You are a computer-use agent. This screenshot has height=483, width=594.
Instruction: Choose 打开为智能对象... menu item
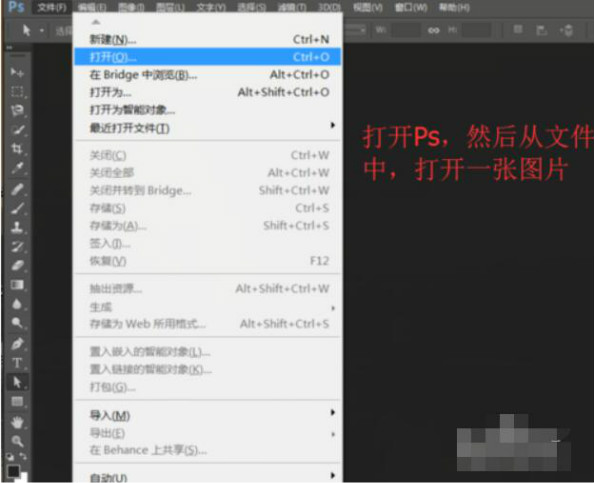tap(208, 110)
